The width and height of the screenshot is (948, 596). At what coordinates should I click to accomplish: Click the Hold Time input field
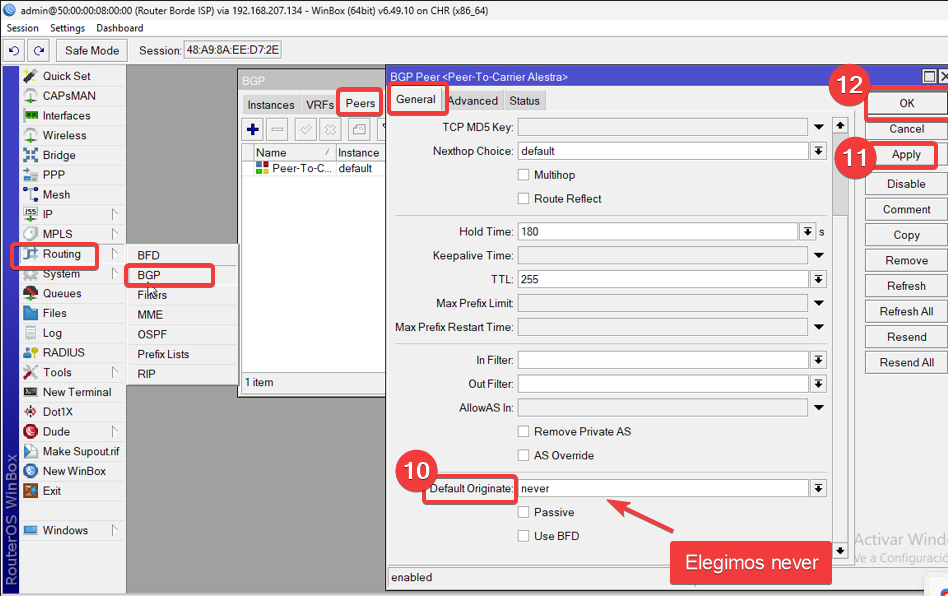point(657,231)
